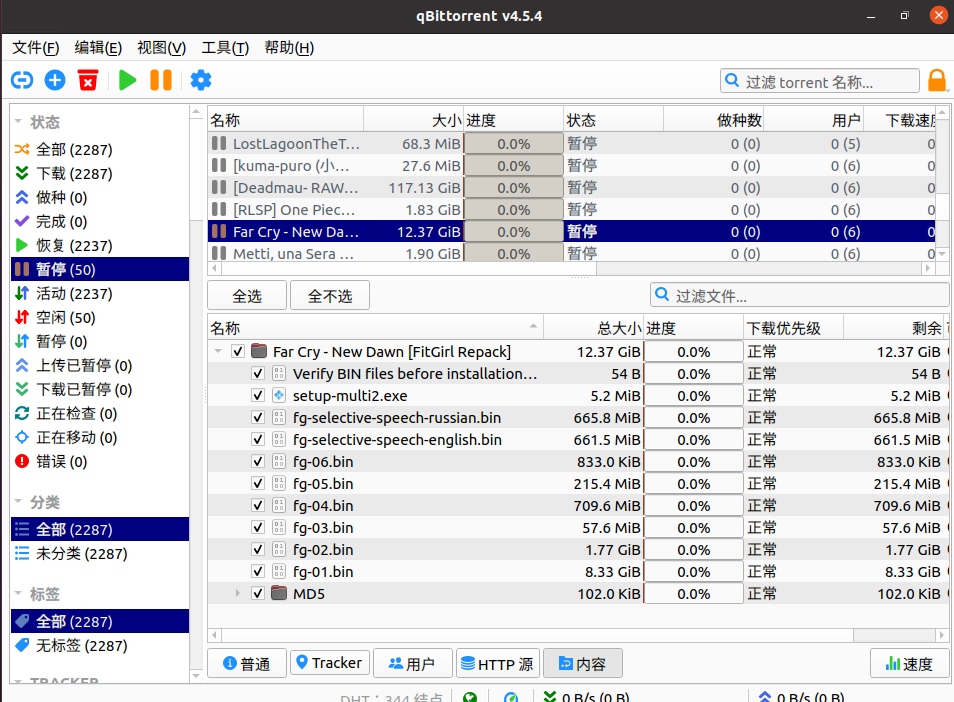Click the orange lock icon
Screen dimensions: 954x702
tap(937, 80)
